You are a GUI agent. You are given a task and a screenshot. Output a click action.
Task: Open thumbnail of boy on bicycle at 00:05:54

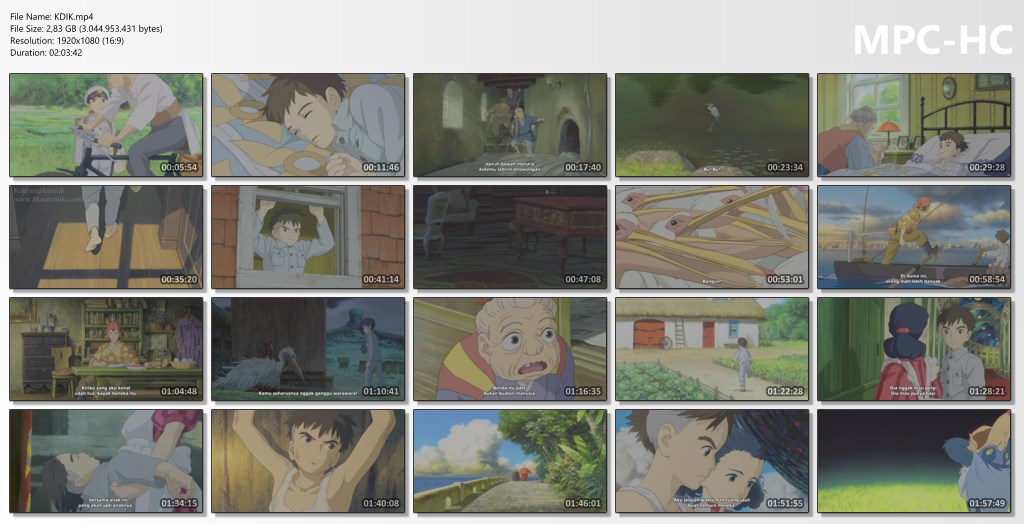click(x=106, y=125)
